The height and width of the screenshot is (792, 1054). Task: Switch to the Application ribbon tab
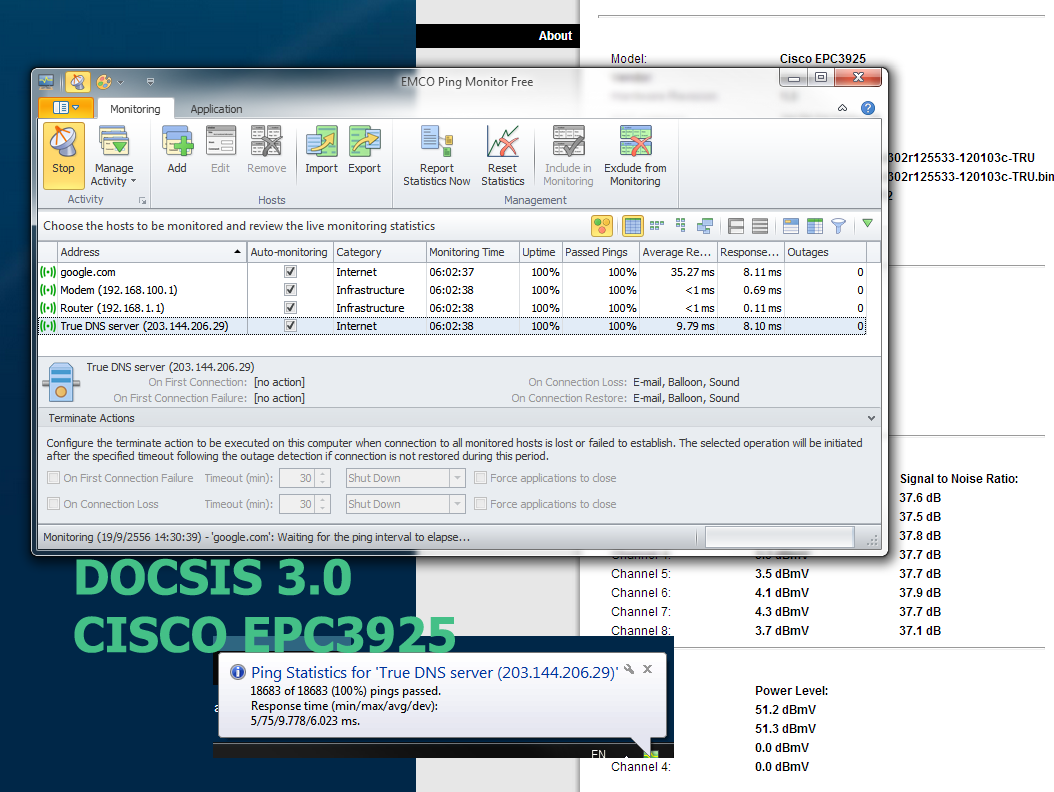tap(216, 109)
